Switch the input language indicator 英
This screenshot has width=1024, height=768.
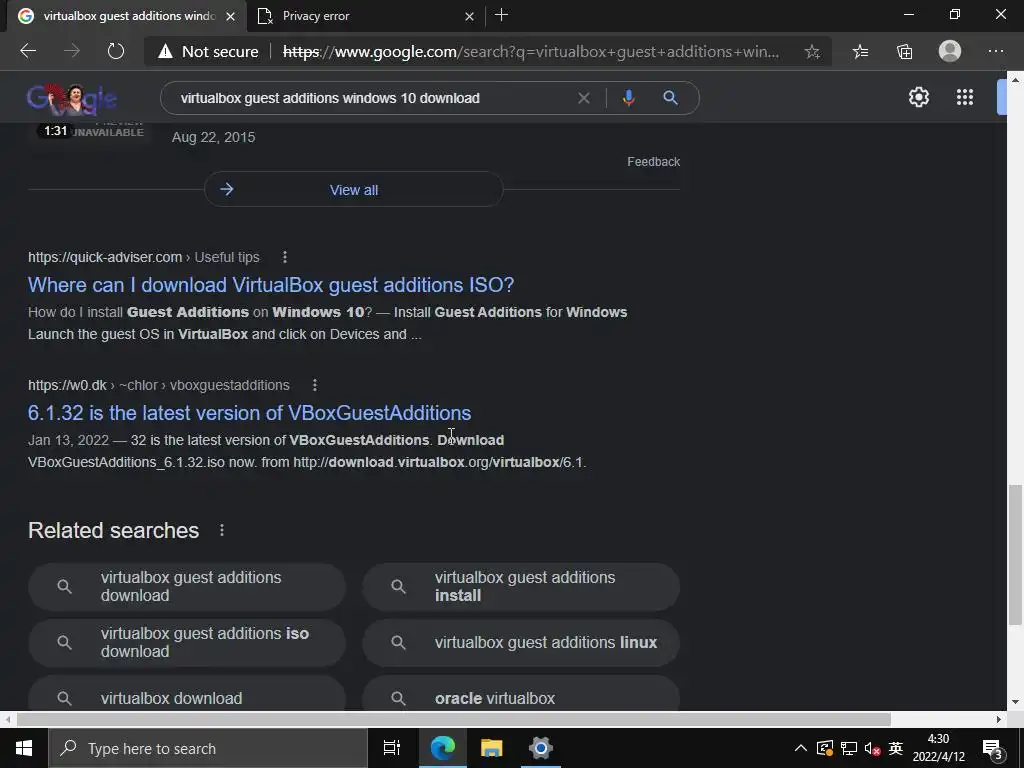895,748
